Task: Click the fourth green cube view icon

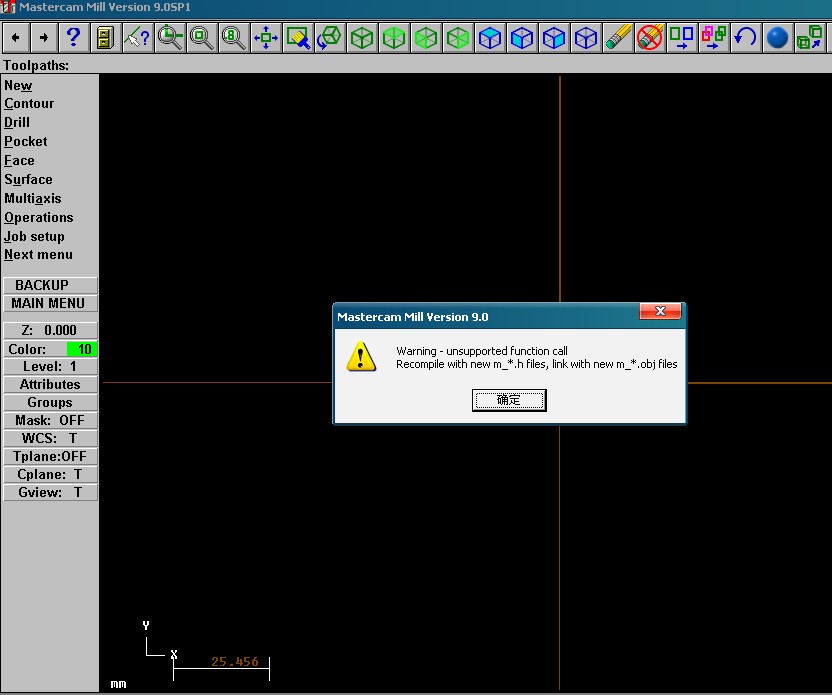Action: 457,38
